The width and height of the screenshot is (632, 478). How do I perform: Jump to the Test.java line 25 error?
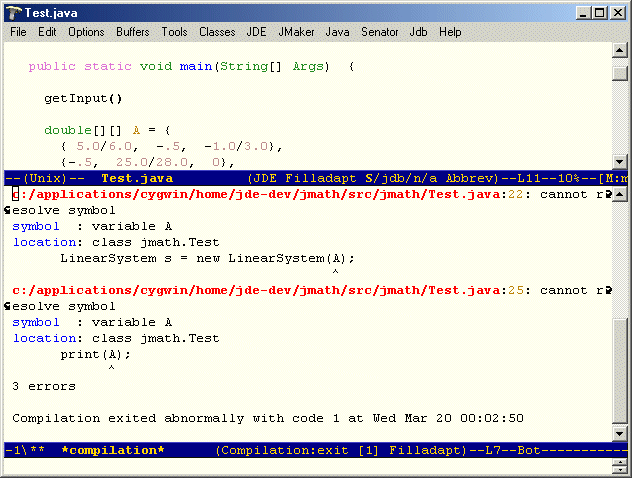[270, 290]
